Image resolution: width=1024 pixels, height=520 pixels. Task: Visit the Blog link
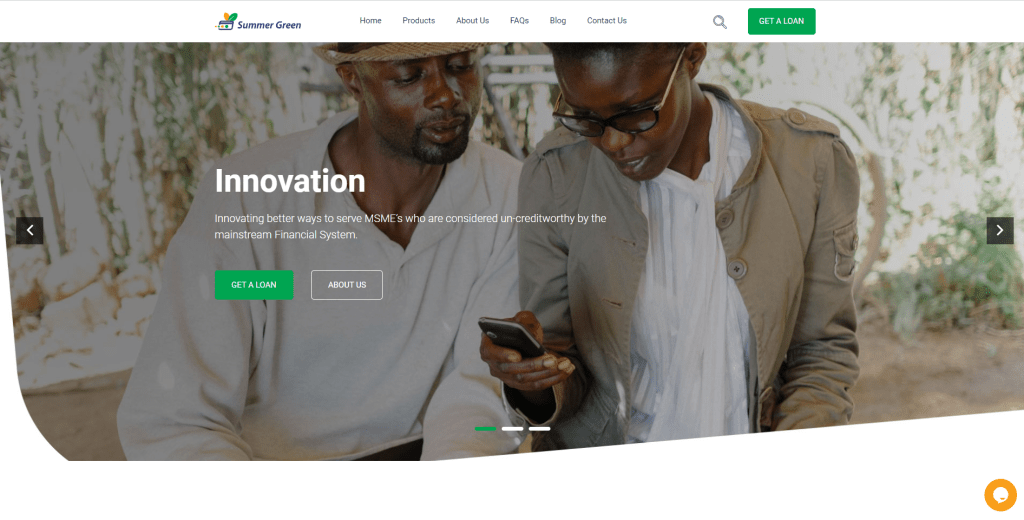pos(558,21)
